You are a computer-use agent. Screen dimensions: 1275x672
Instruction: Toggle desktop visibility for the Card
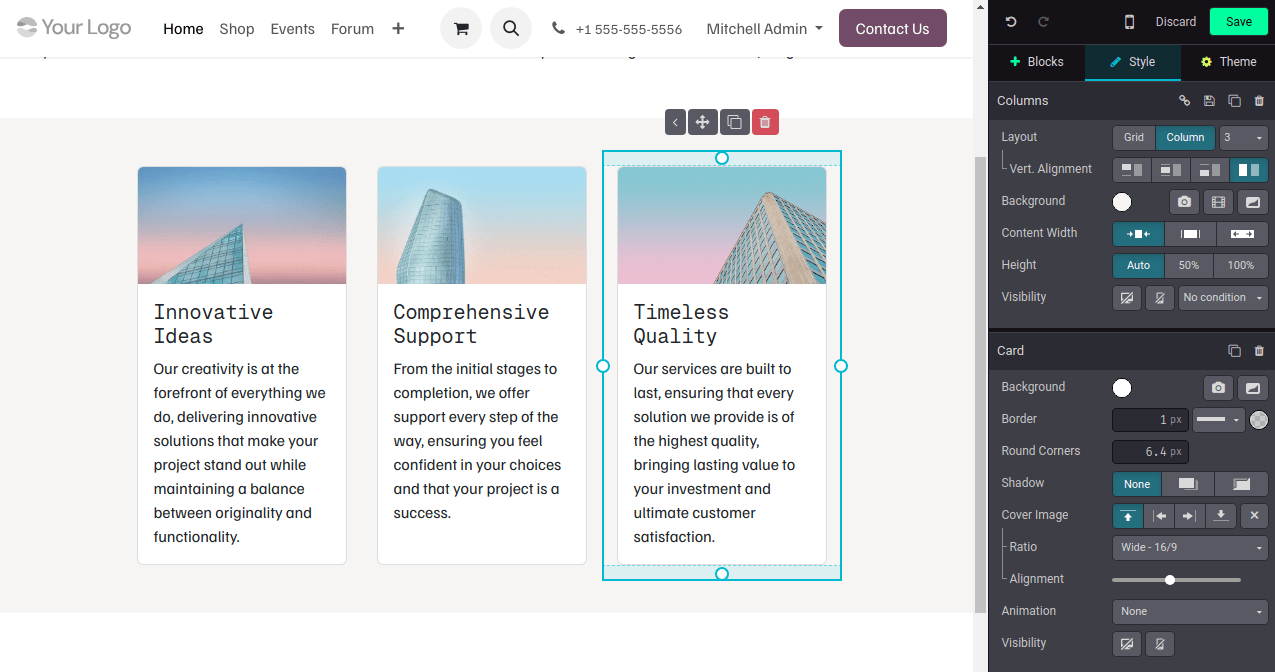pyautogui.click(x=1127, y=643)
